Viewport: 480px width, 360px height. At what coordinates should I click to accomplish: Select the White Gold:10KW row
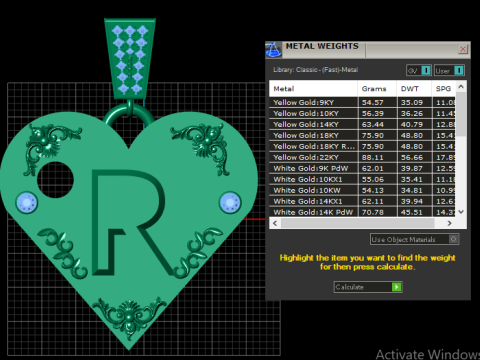[x=362, y=190]
